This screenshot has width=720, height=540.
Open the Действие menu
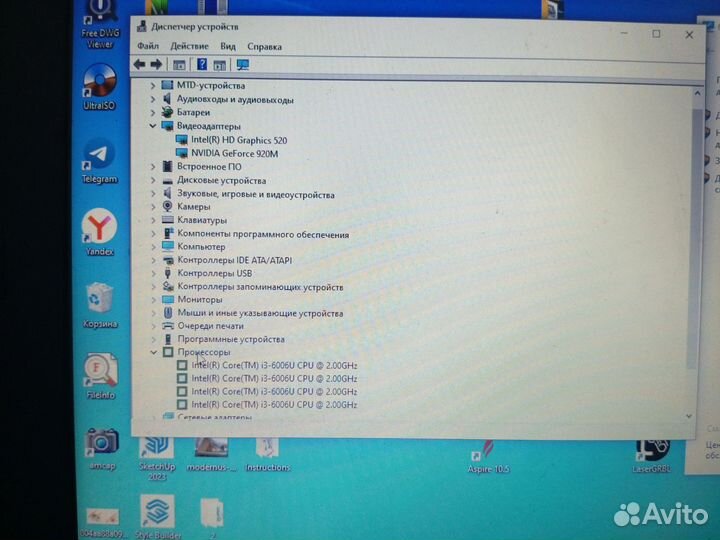pyautogui.click(x=189, y=46)
